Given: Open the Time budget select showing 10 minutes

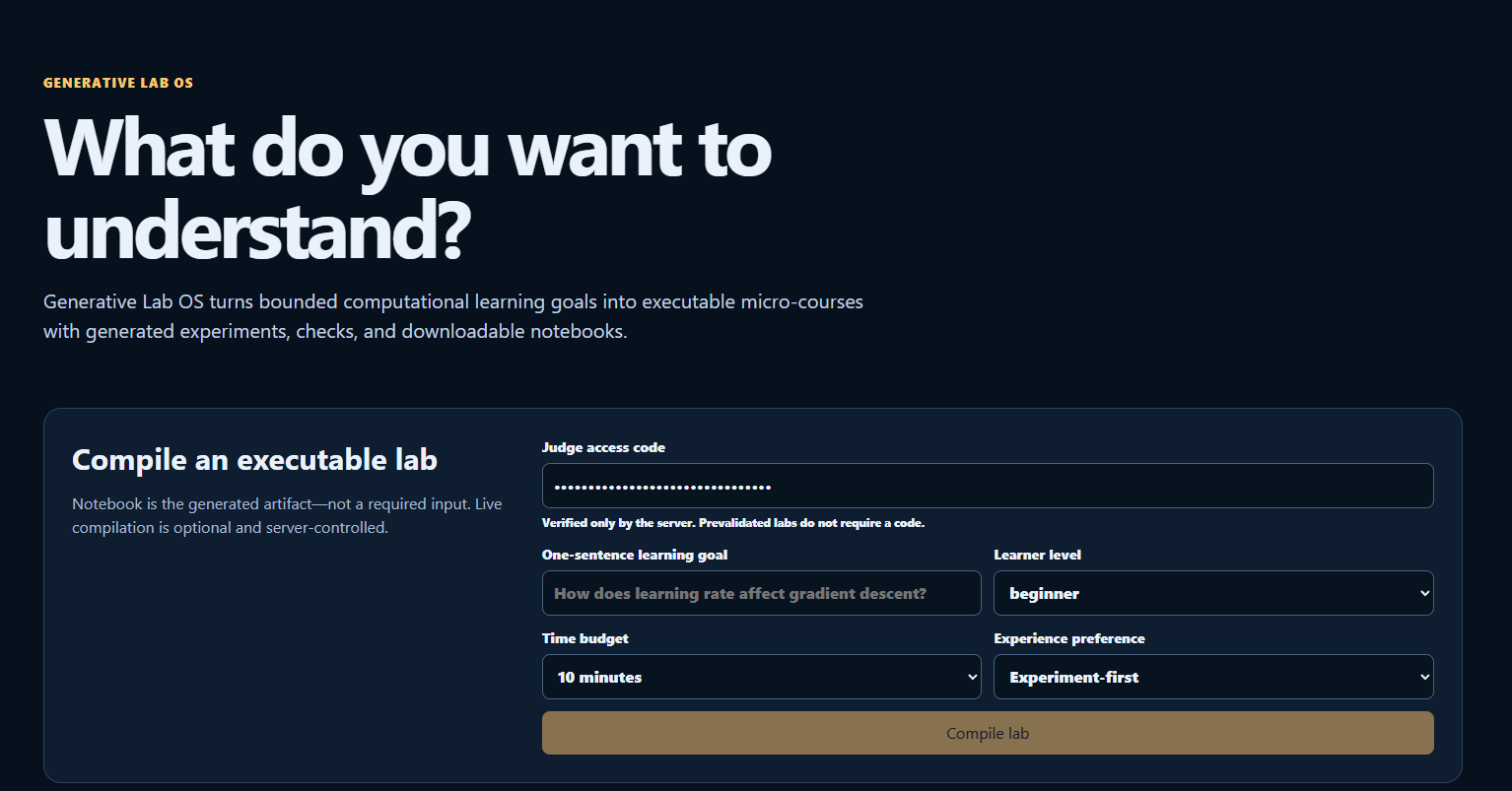Looking at the screenshot, I should click(x=761, y=677).
